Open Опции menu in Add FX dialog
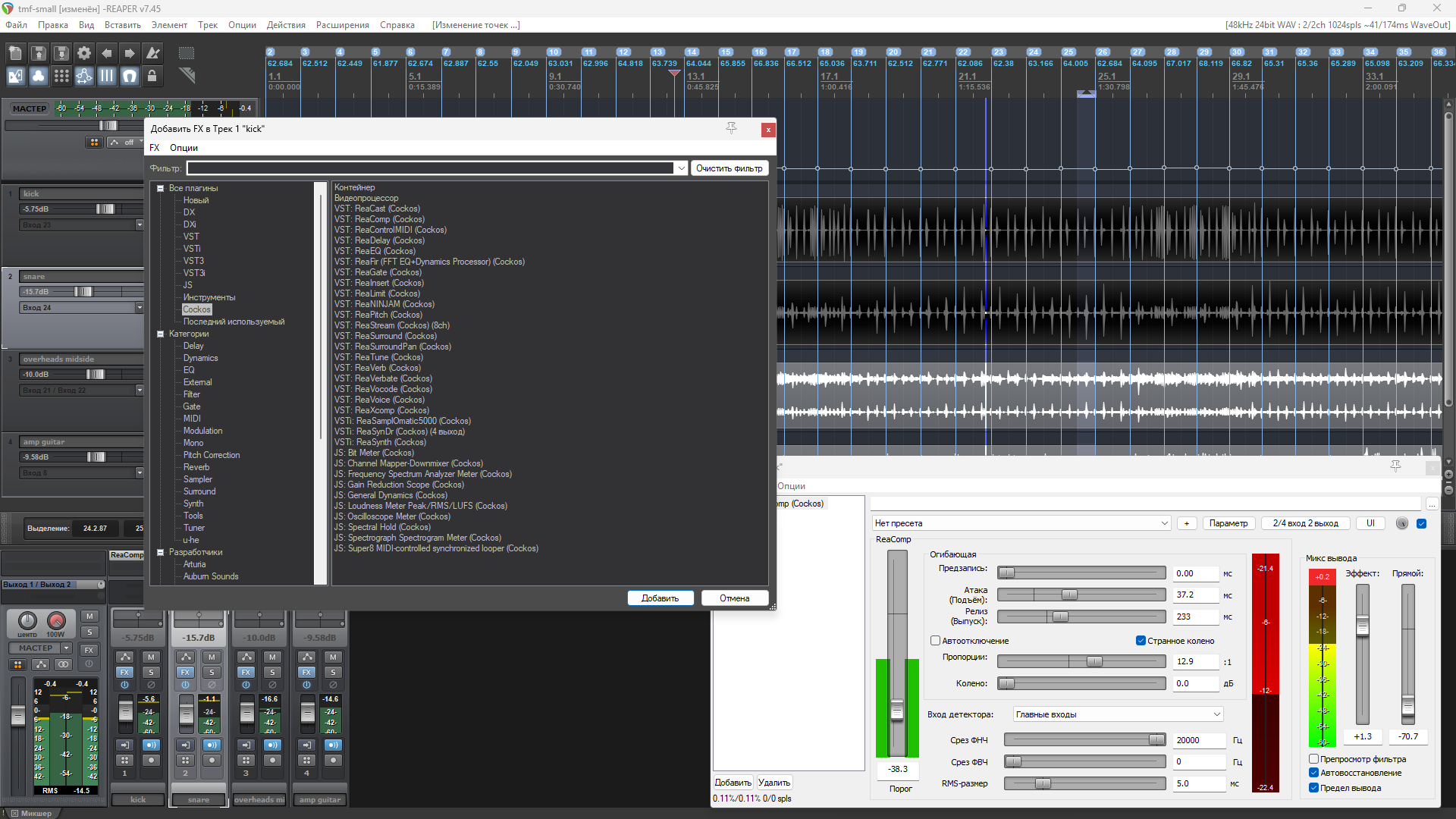 [x=184, y=148]
